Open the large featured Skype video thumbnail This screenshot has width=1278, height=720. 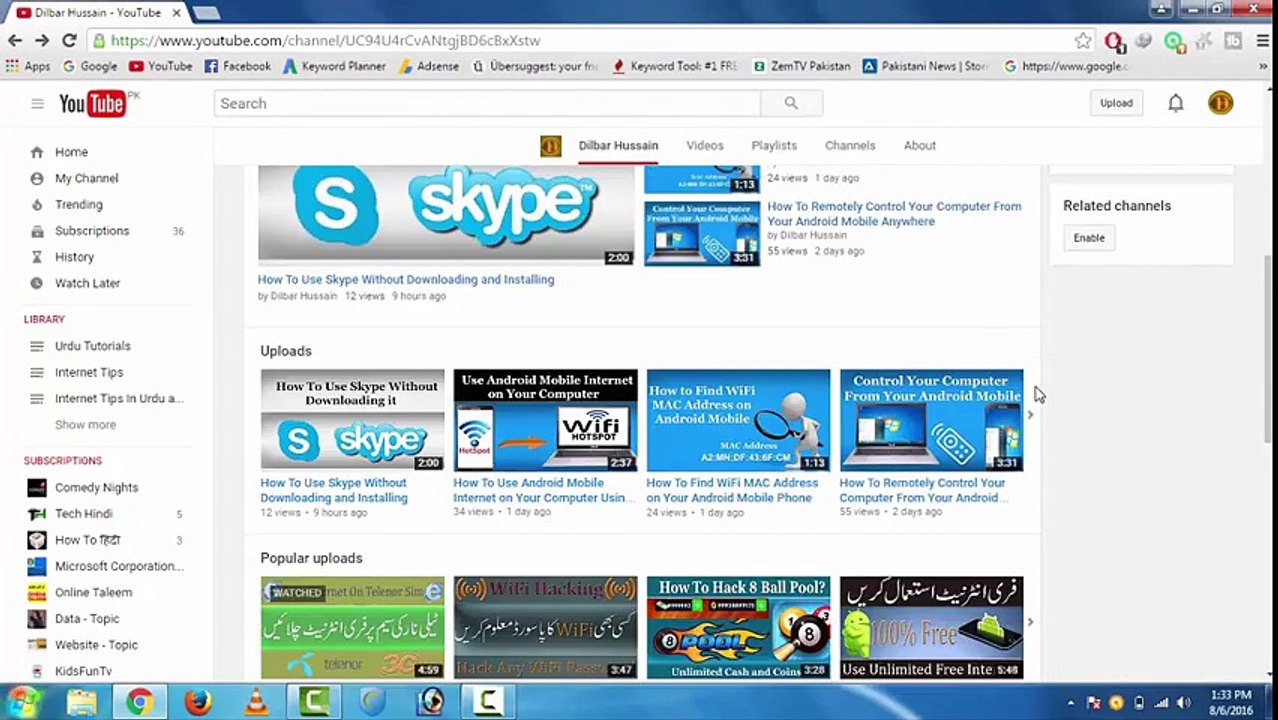click(446, 215)
